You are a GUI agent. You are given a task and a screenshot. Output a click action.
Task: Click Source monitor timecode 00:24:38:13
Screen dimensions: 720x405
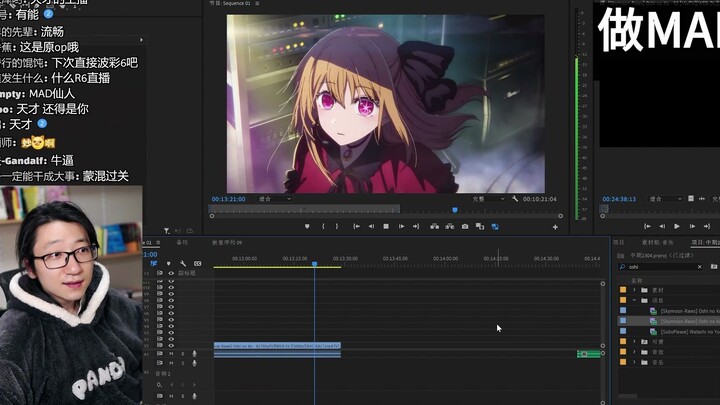coord(619,199)
